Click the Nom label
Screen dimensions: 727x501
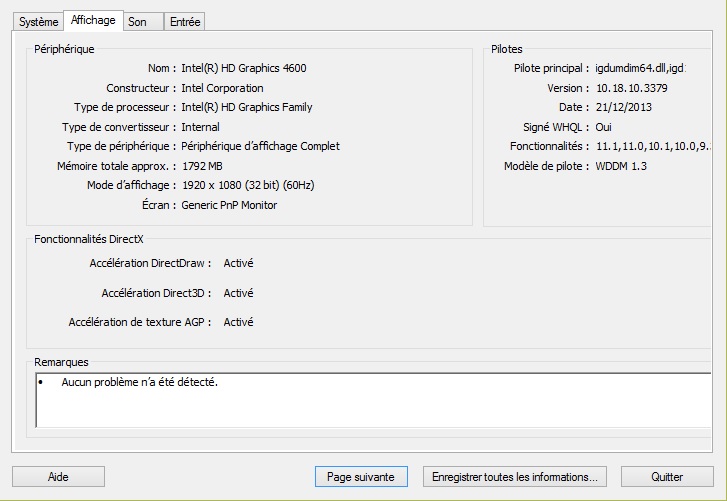(162, 68)
